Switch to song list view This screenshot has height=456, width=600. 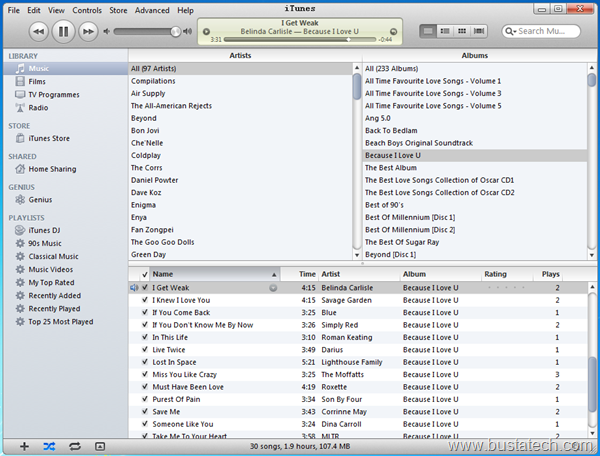(x=428, y=31)
